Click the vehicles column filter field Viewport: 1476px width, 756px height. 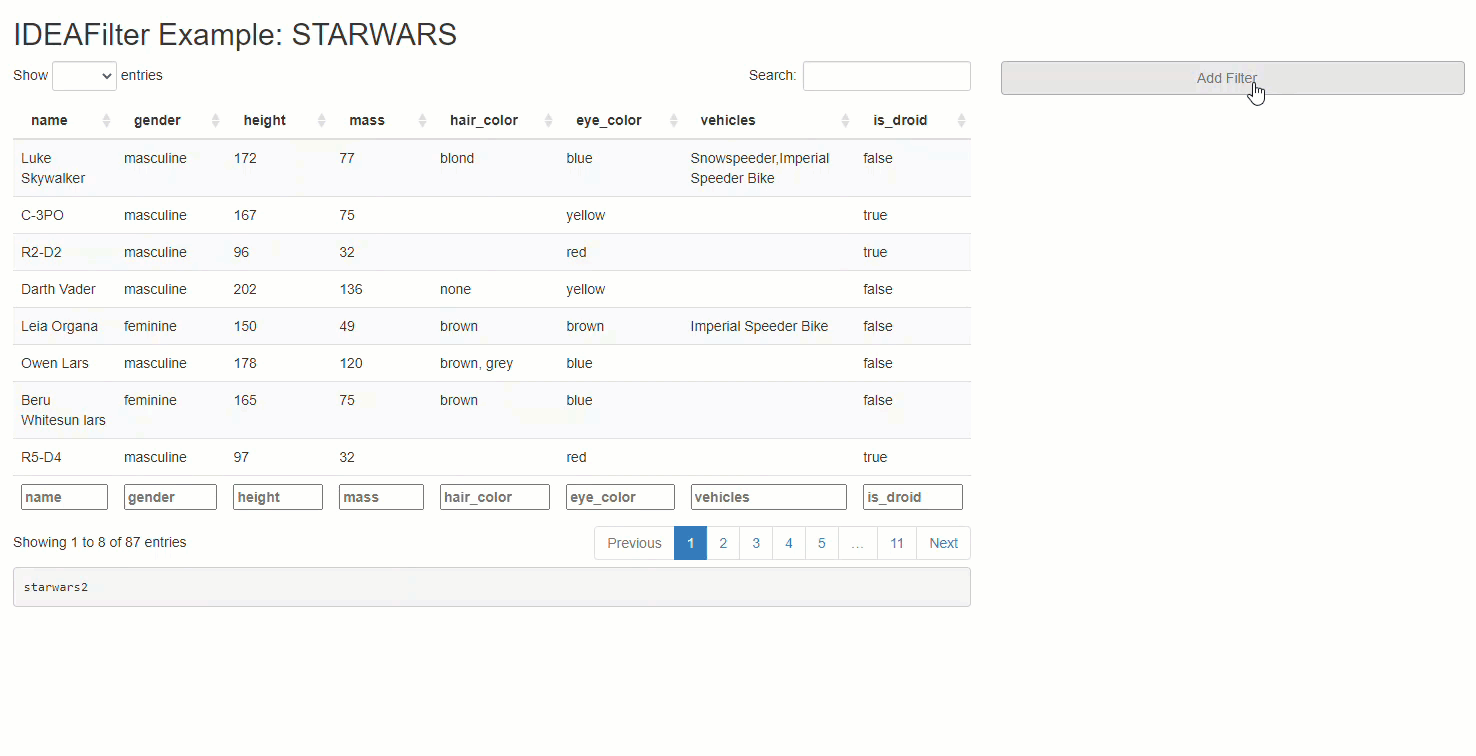pos(768,497)
